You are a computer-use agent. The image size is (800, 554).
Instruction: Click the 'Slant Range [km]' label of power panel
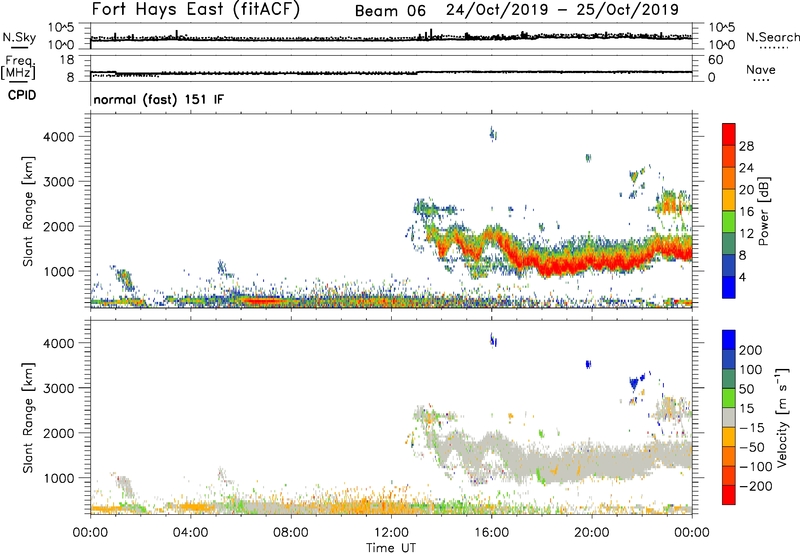28,211
